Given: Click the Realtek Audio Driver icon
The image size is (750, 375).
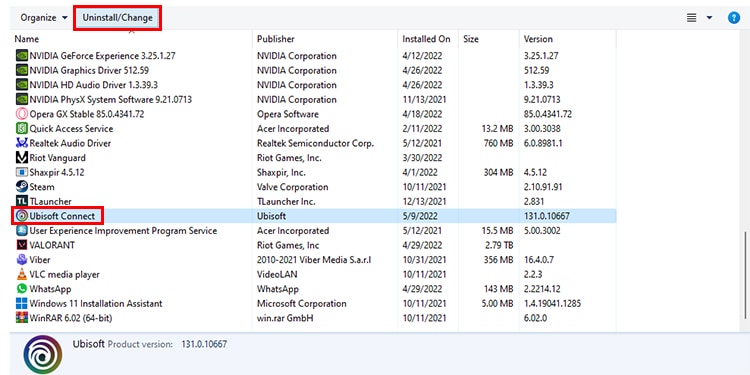Looking at the screenshot, I should (x=22, y=143).
